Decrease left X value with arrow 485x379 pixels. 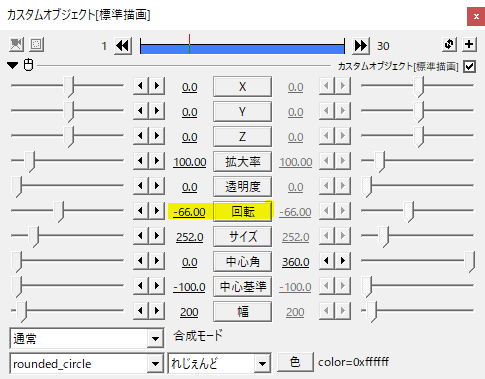tap(141, 86)
